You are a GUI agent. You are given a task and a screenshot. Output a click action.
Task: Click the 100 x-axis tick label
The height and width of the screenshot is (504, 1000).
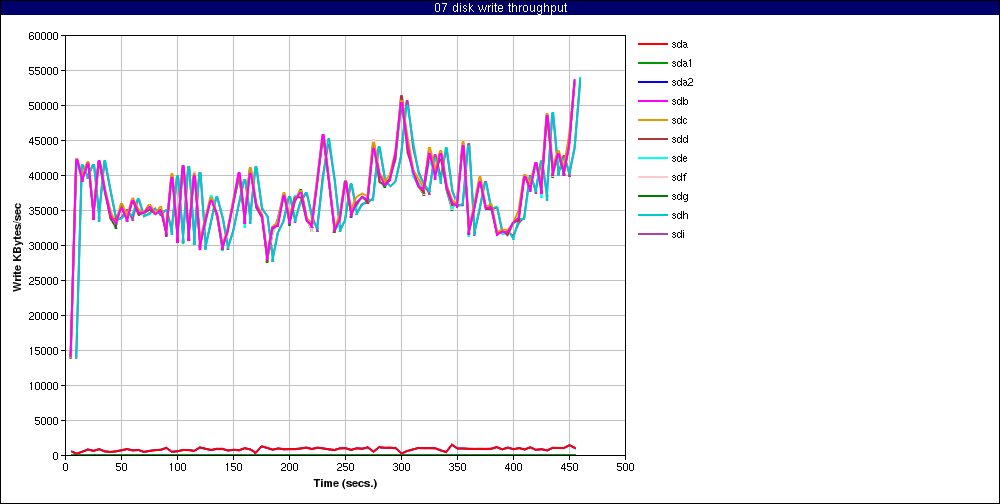point(177,467)
